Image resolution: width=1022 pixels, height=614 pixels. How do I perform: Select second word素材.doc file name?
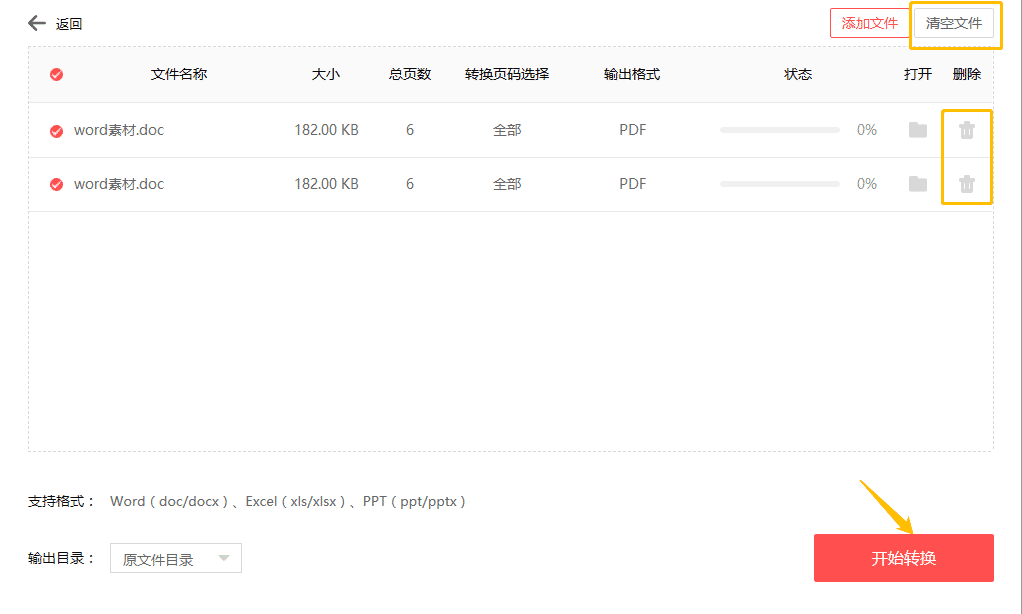119,184
